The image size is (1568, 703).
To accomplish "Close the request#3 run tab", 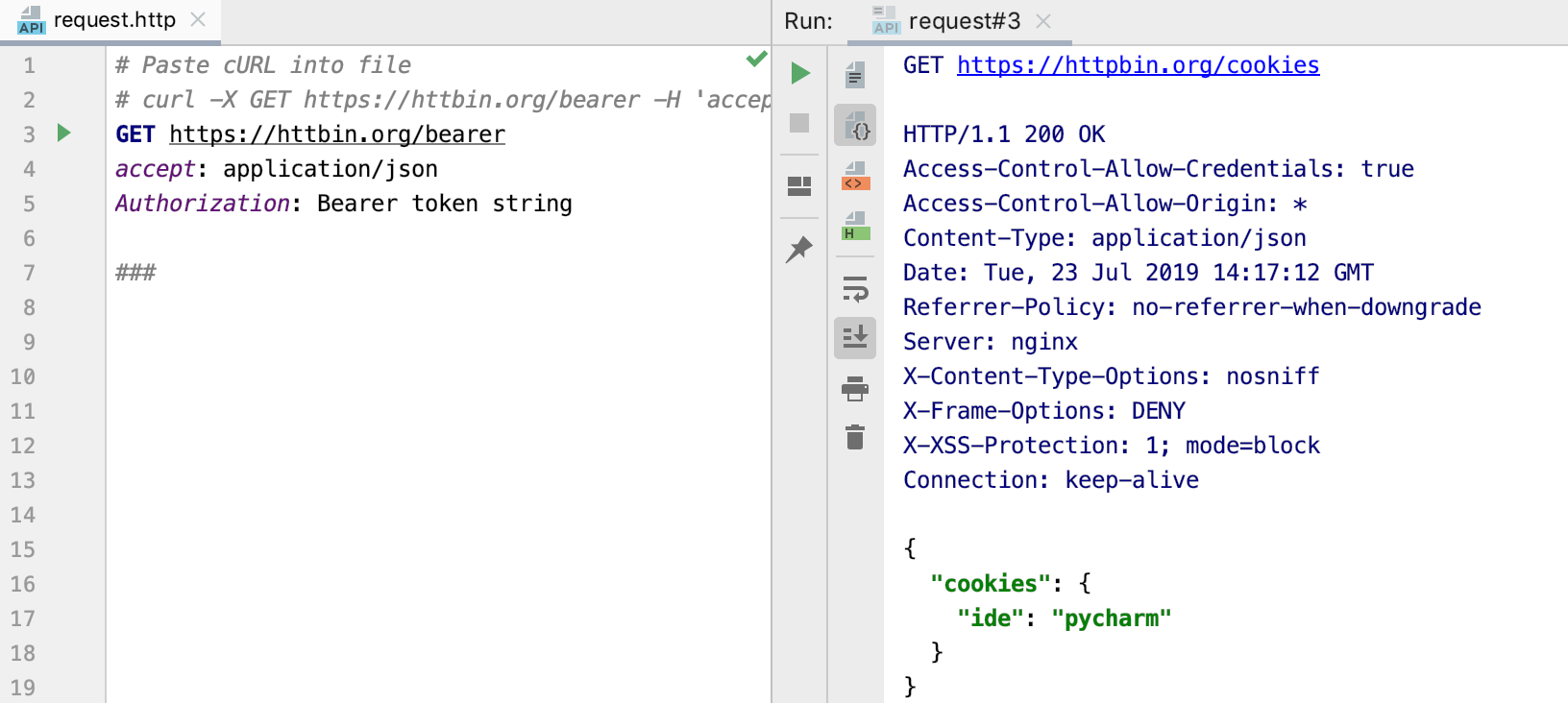I will 1043,21.
